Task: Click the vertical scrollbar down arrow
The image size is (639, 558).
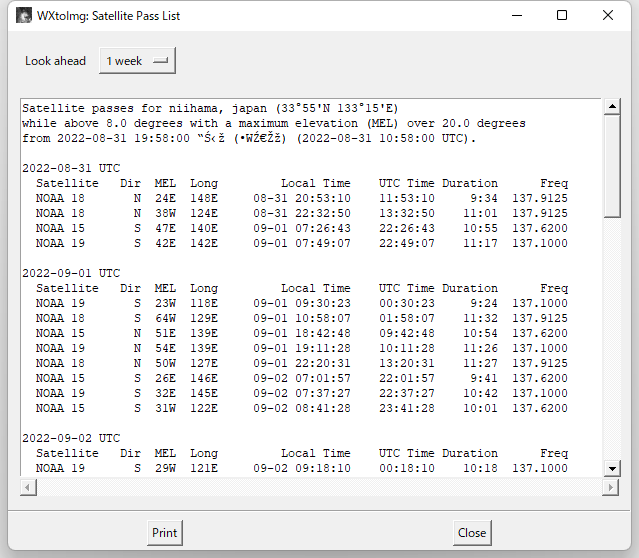Action: coord(610,468)
